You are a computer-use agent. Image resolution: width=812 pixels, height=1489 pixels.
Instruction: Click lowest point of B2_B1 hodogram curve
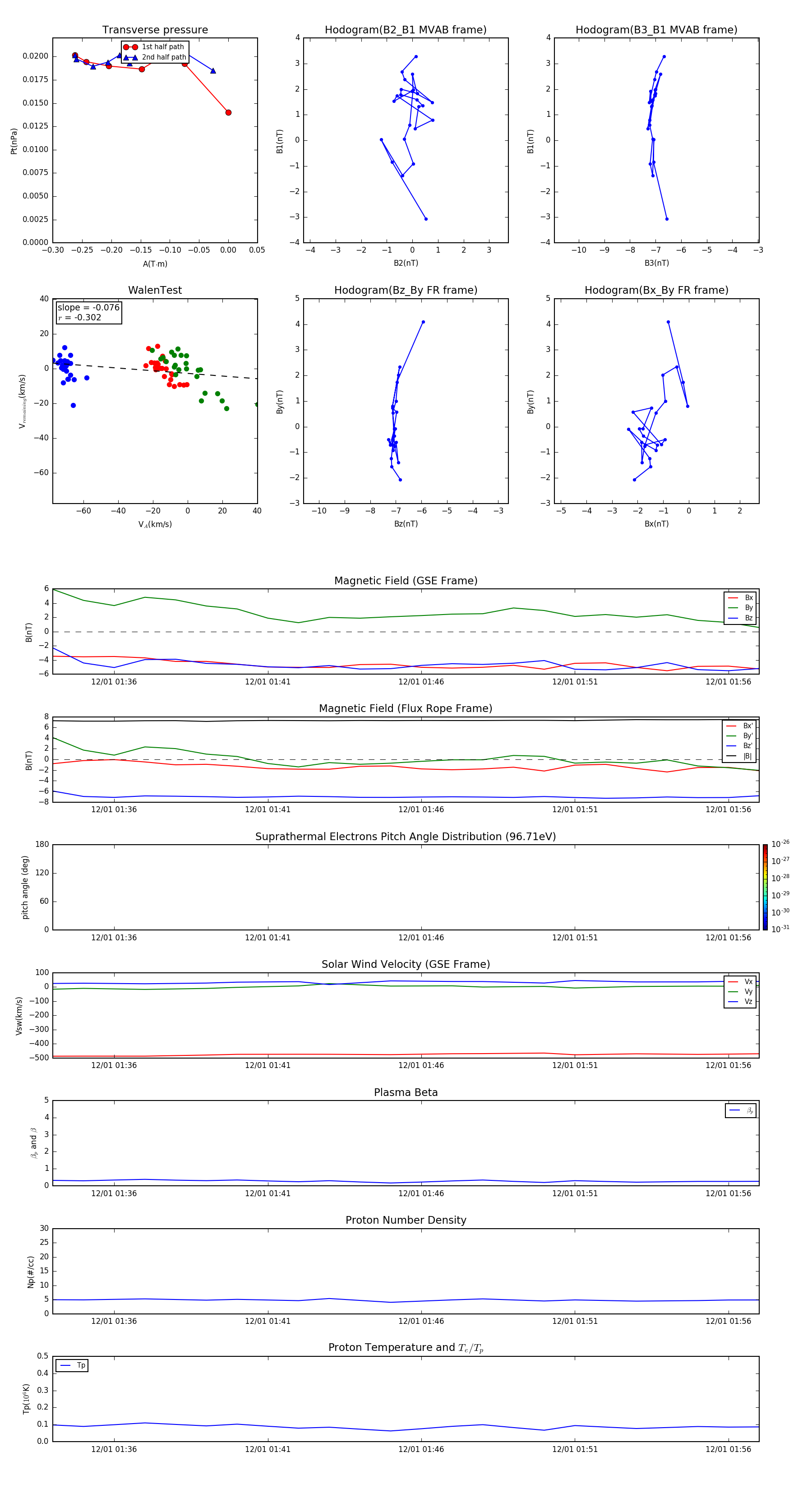tap(426, 219)
